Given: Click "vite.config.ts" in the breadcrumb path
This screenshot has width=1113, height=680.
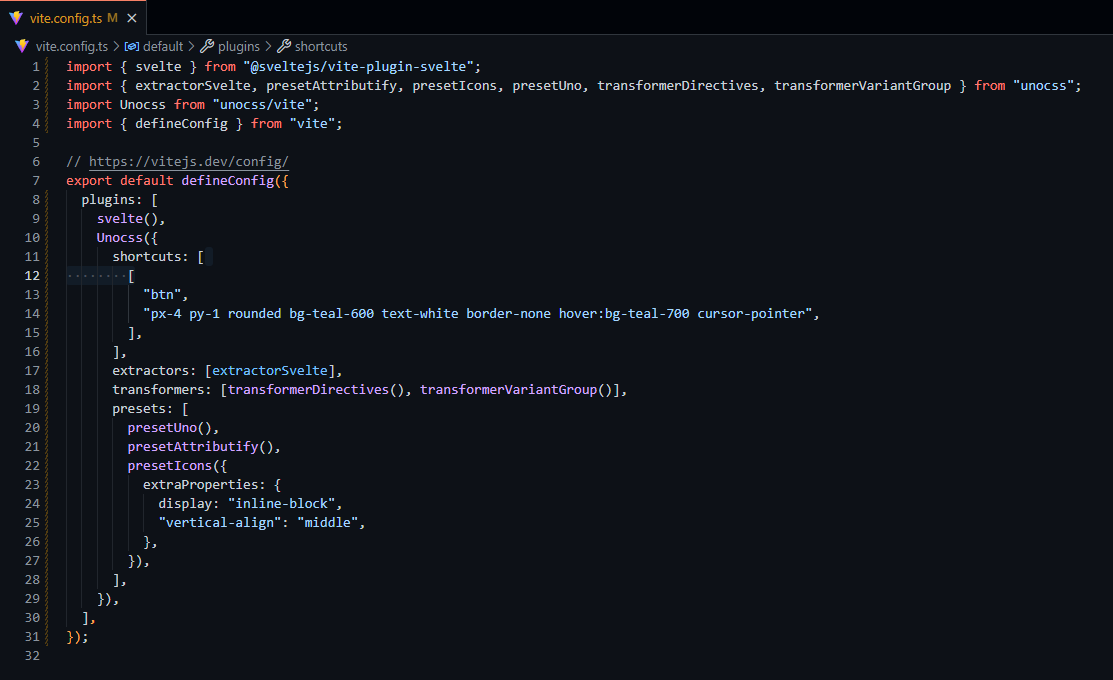Looking at the screenshot, I should 70,45.
